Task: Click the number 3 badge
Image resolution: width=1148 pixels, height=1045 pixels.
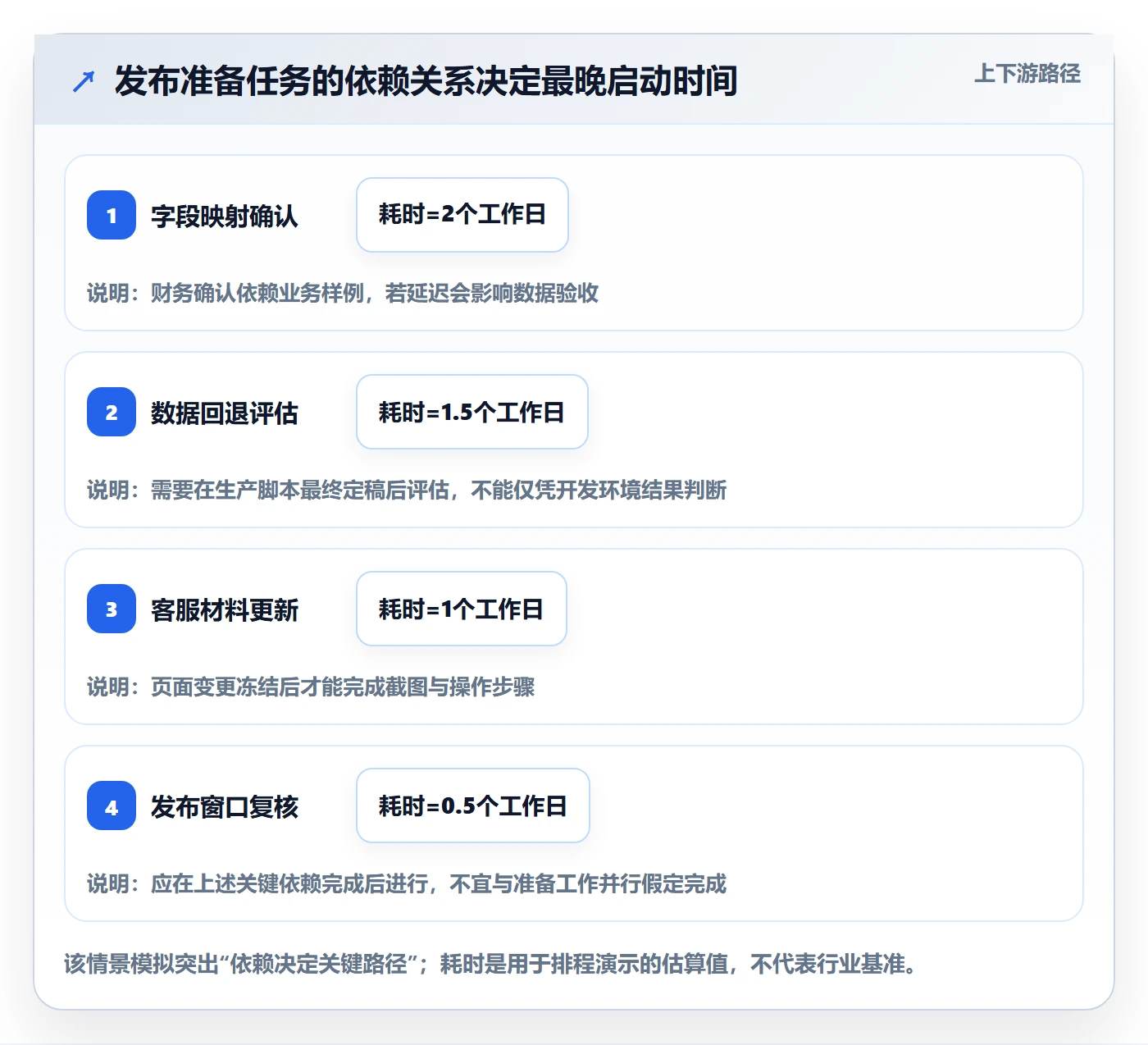Action: (112, 609)
